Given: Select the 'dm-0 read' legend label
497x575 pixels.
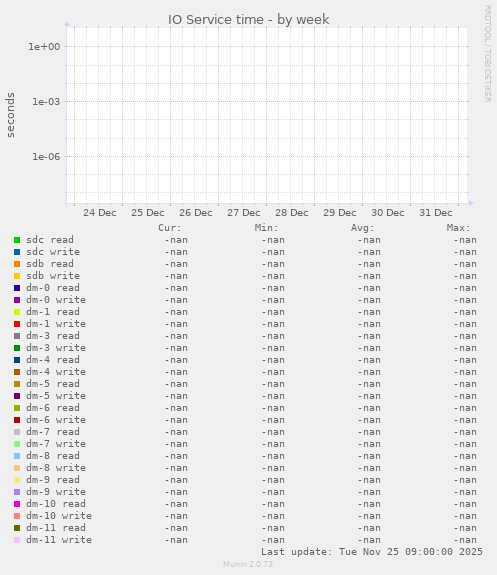Looking at the screenshot, I should click(53, 288).
